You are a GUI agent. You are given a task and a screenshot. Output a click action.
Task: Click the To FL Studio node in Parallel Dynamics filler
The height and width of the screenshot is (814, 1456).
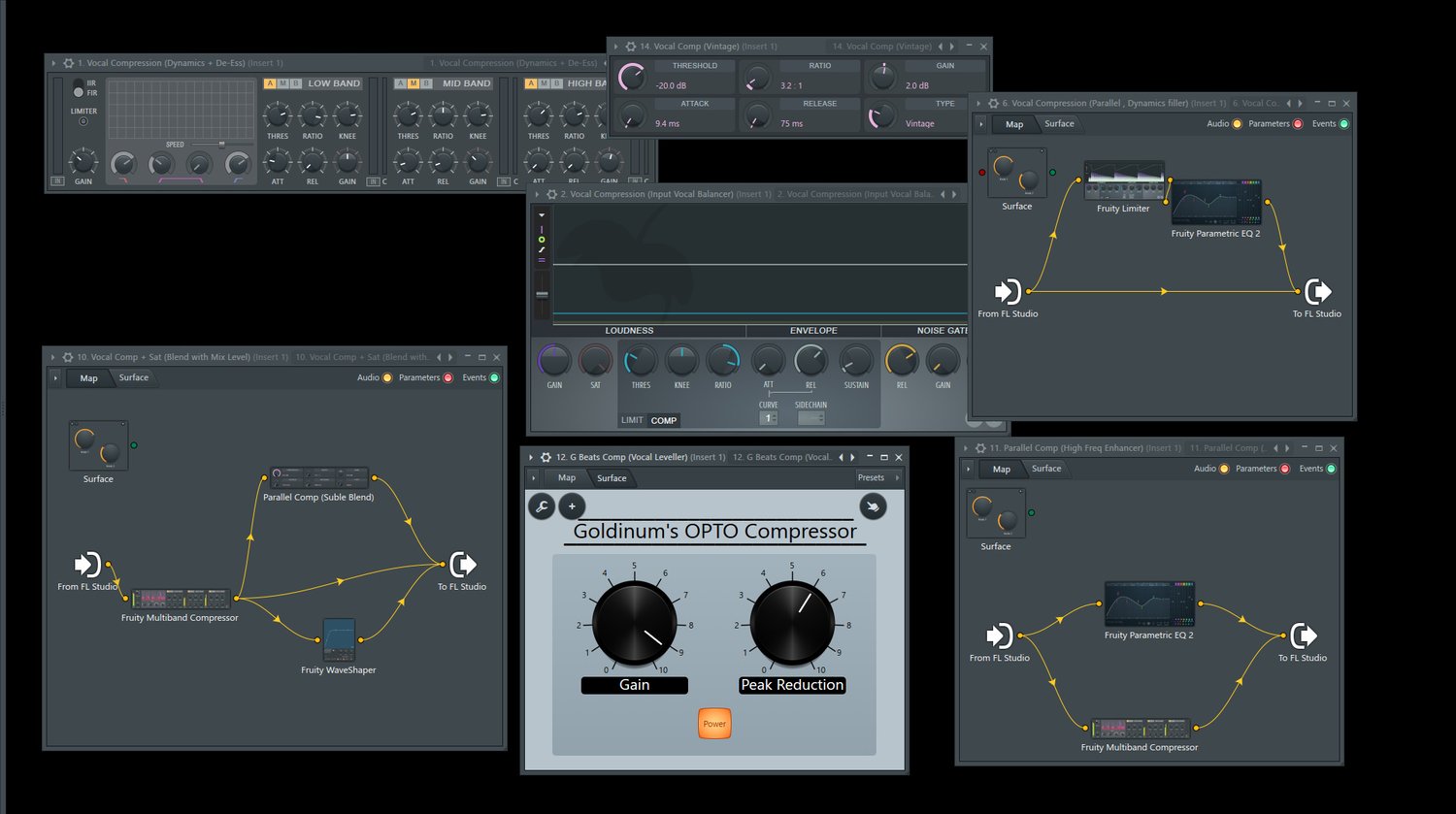pos(1317,291)
